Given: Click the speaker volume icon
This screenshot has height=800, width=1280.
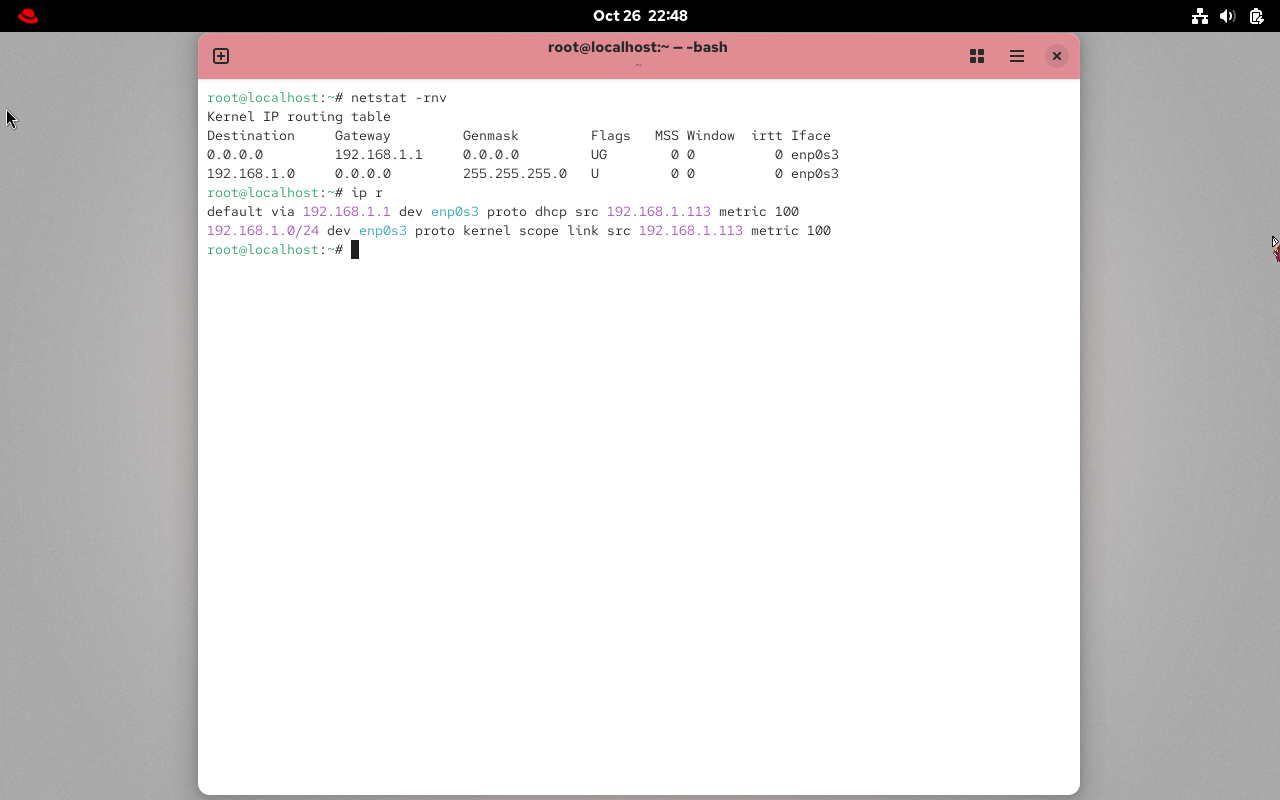Looking at the screenshot, I should 1228,16.
